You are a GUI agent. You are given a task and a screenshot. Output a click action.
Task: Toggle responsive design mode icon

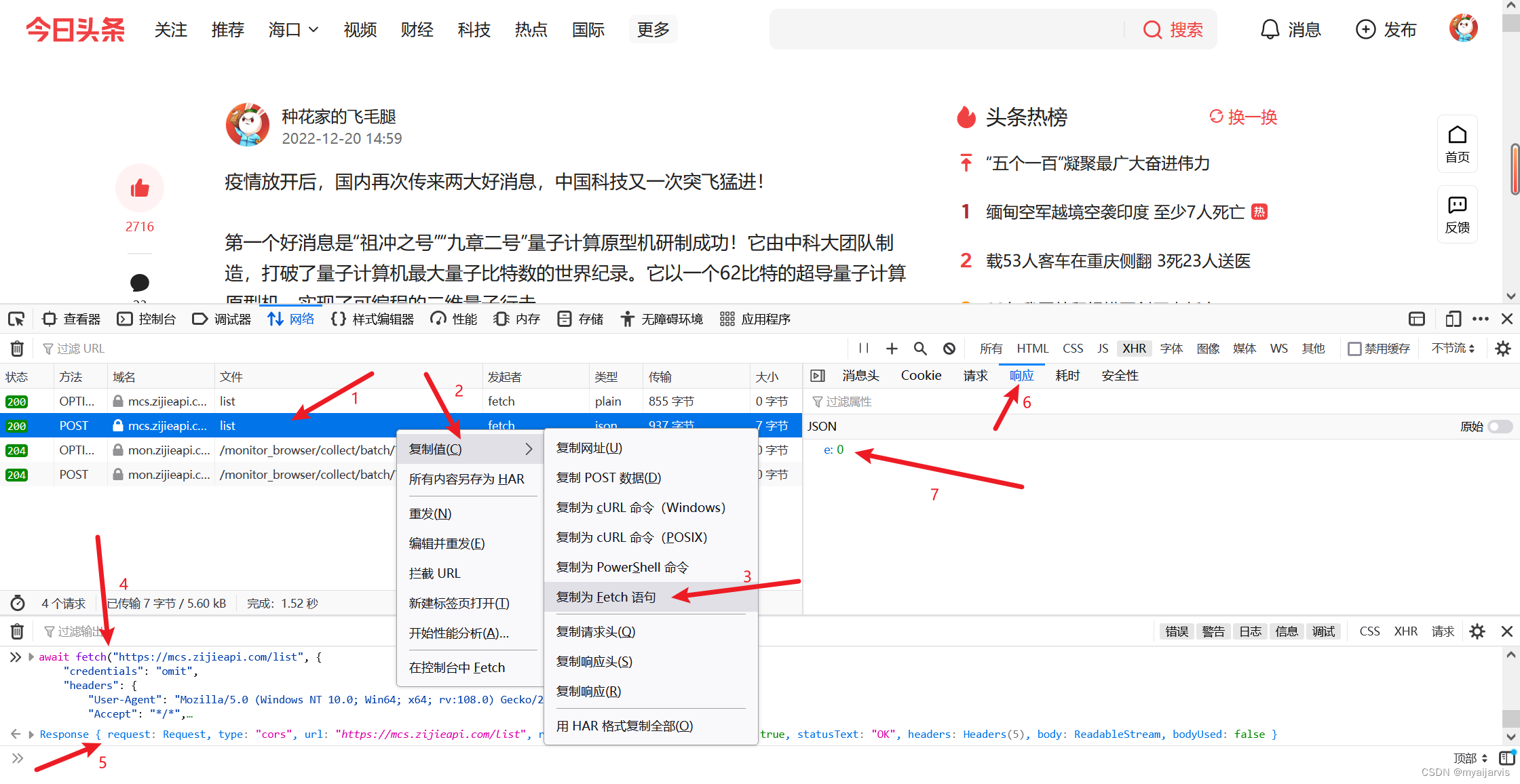coord(1453,319)
